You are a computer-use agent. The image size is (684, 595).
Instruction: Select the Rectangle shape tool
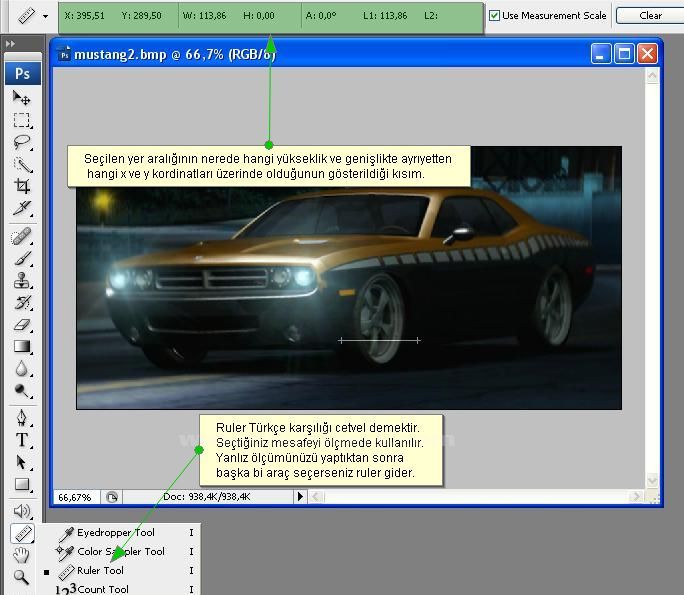[22, 484]
